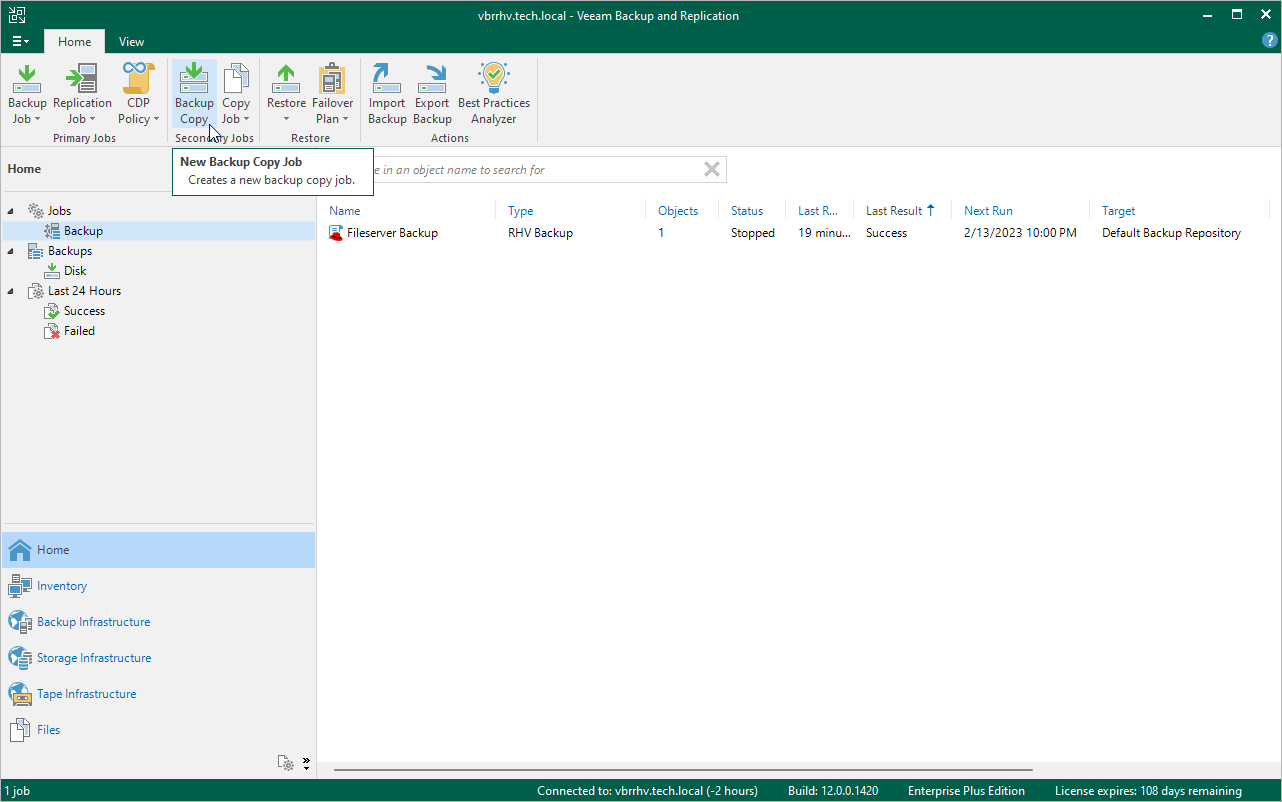Image resolution: width=1282 pixels, height=802 pixels.
Task: Open the help question mark icon
Action: pos(1270,41)
